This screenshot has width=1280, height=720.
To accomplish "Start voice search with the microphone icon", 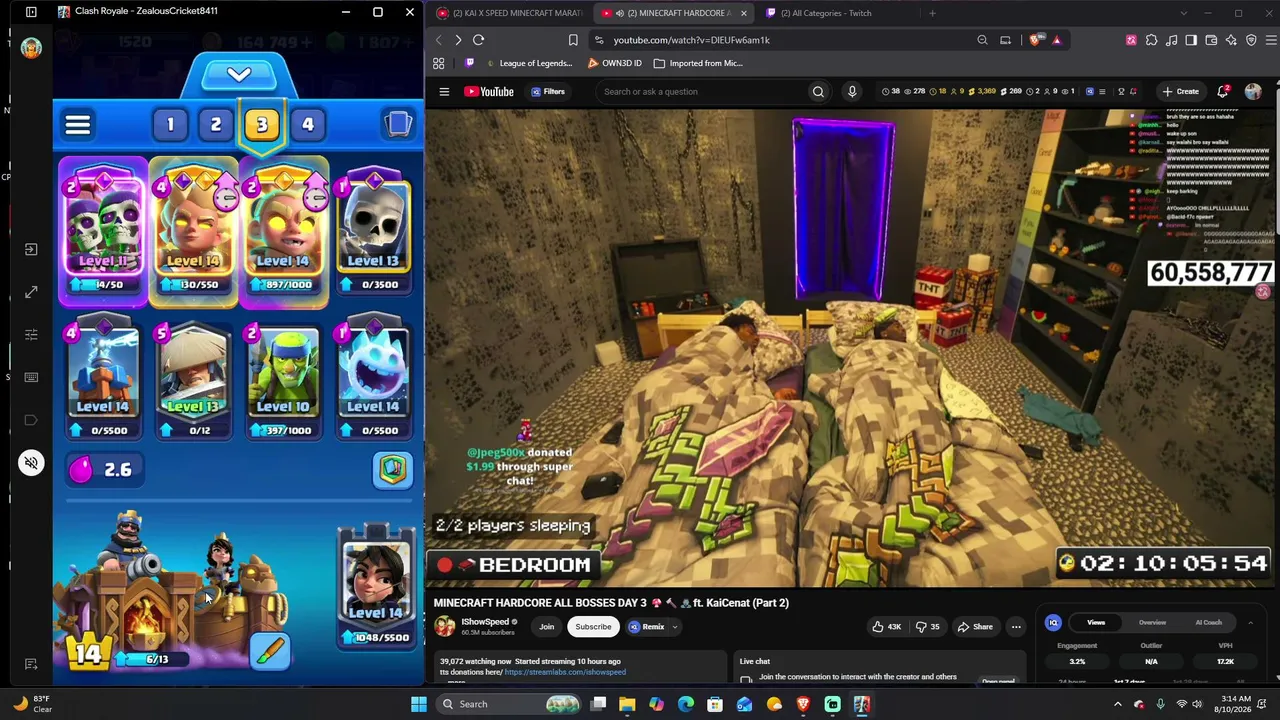I will [852, 92].
